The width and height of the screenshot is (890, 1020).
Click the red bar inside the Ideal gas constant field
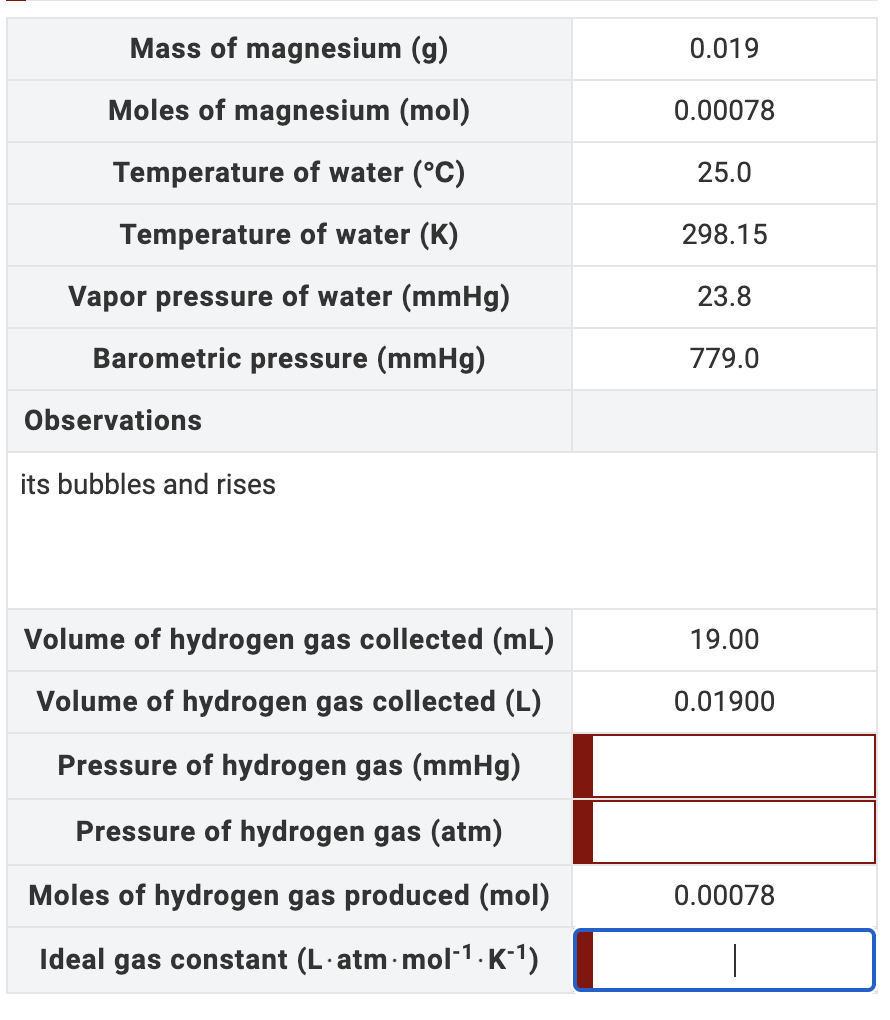tap(588, 959)
